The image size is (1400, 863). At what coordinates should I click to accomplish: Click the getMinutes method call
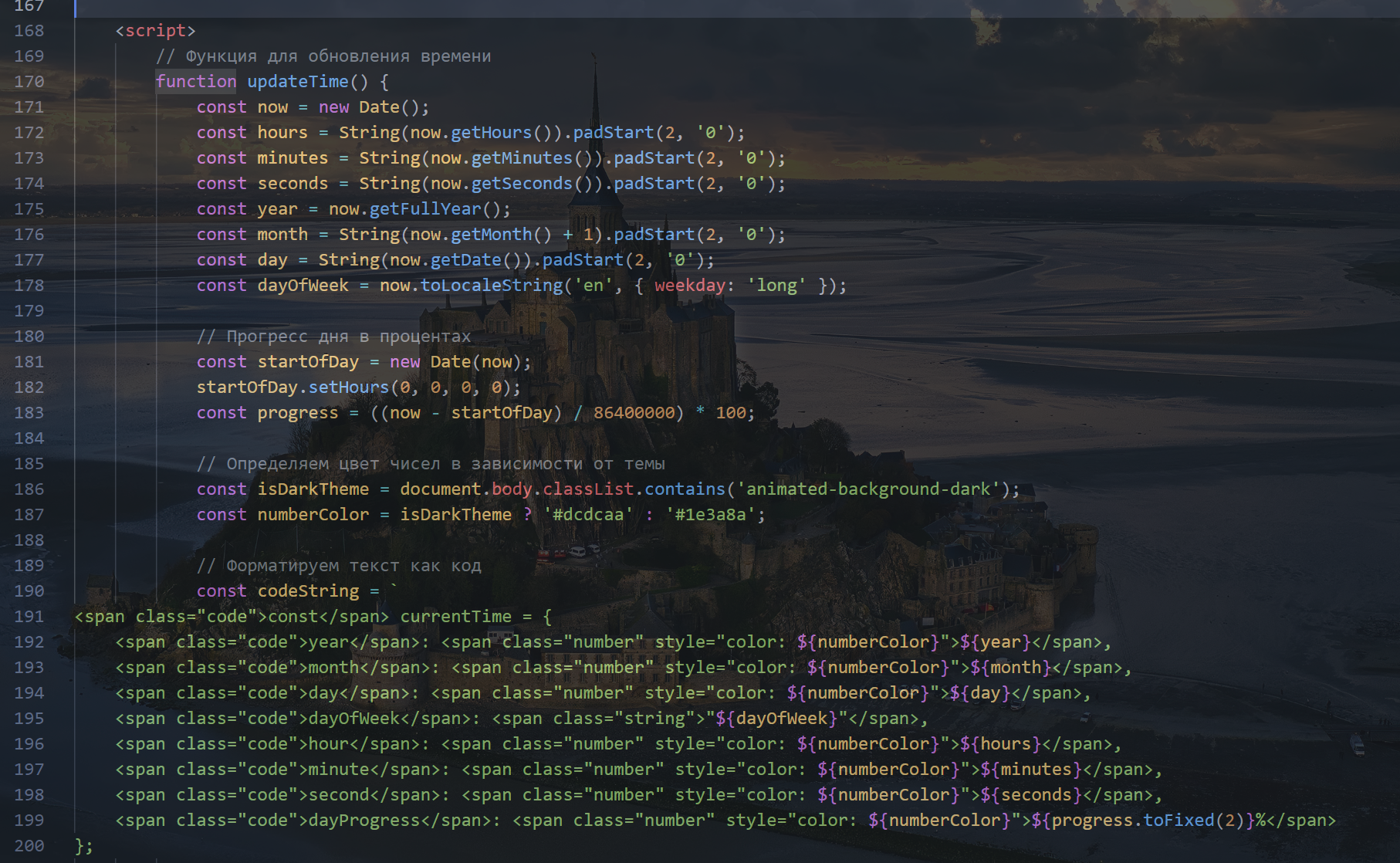(522, 158)
